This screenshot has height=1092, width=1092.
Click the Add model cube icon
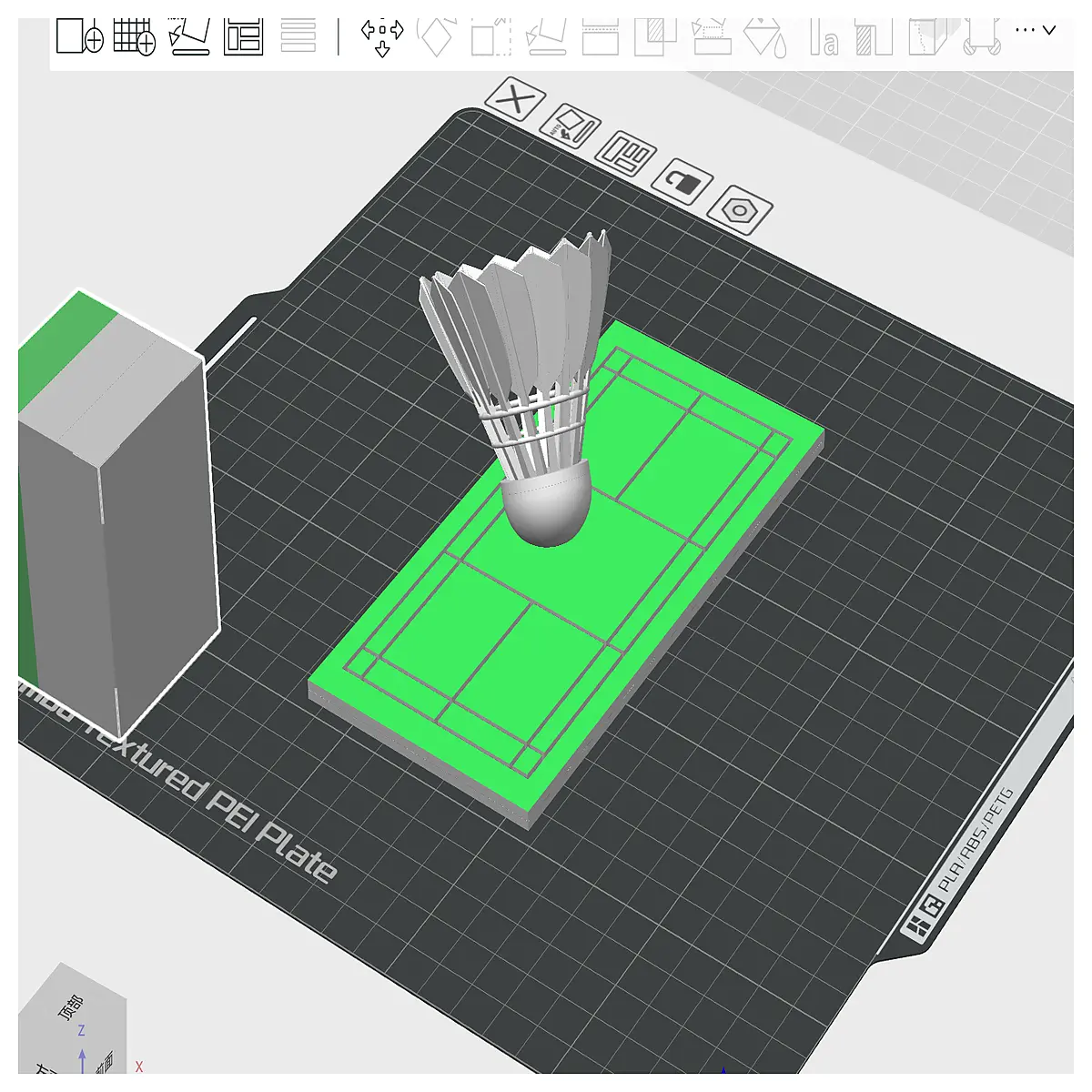(80, 36)
